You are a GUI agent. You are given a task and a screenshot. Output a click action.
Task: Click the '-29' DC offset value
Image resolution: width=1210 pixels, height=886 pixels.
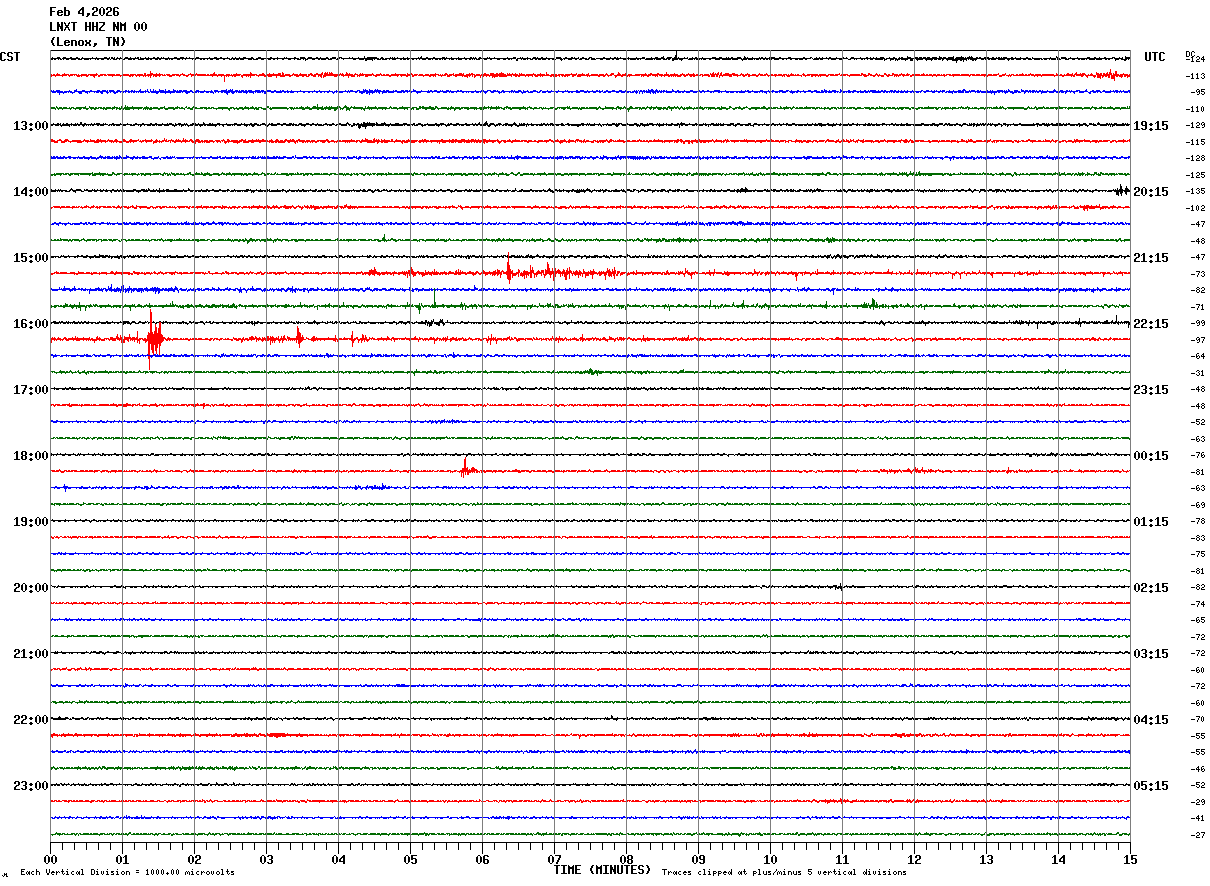pos(1197,802)
